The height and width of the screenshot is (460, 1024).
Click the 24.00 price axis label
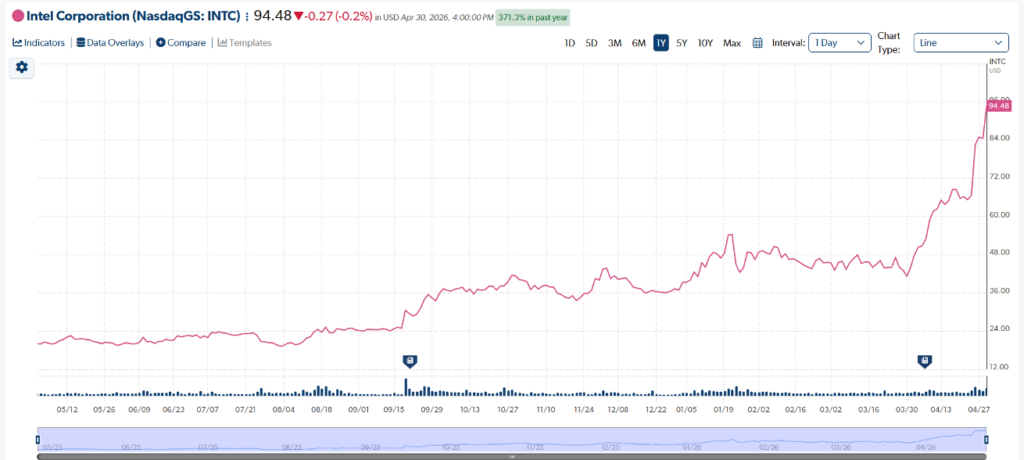pyautogui.click(x=999, y=329)
